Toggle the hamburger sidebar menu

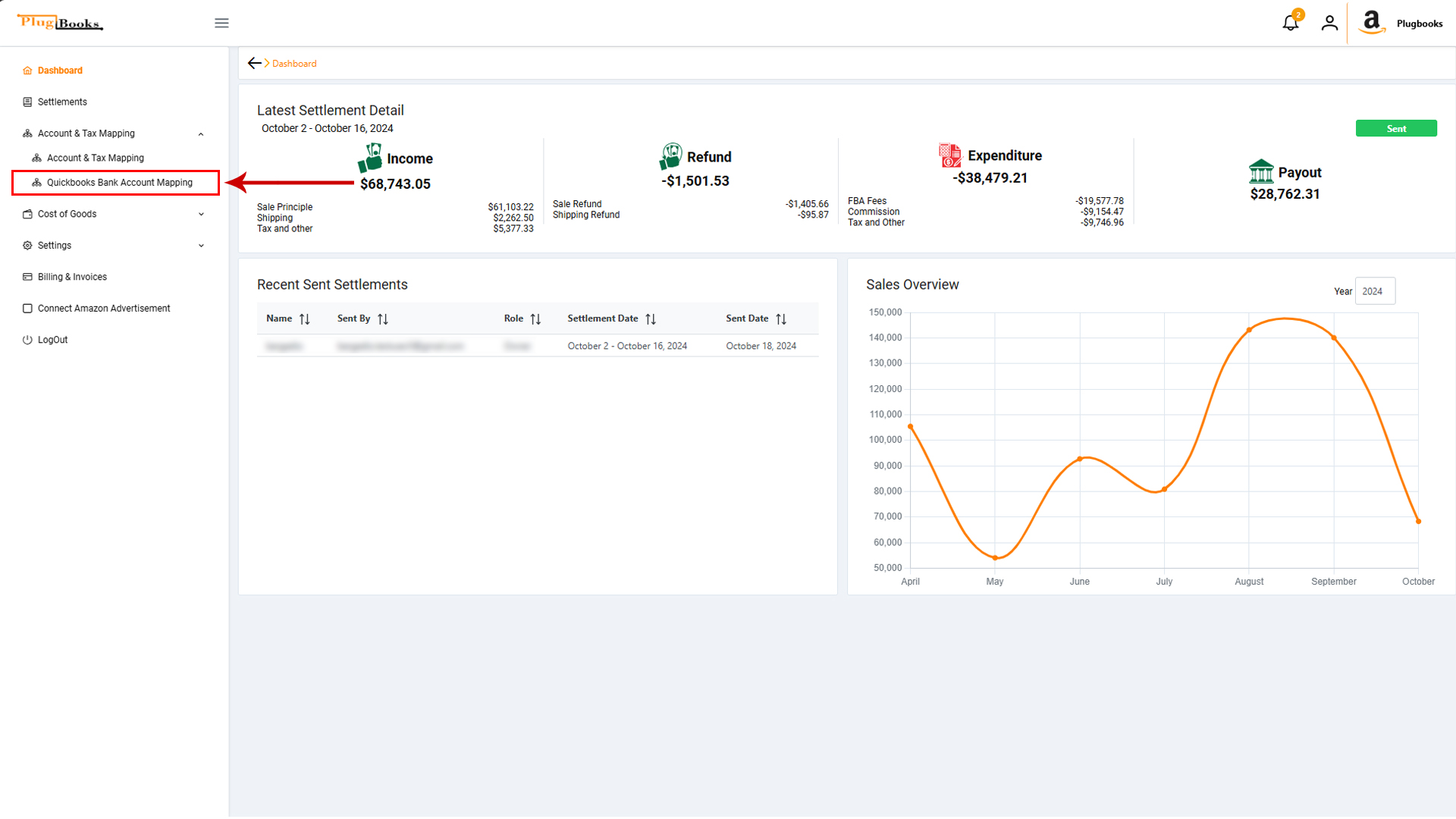221,24
